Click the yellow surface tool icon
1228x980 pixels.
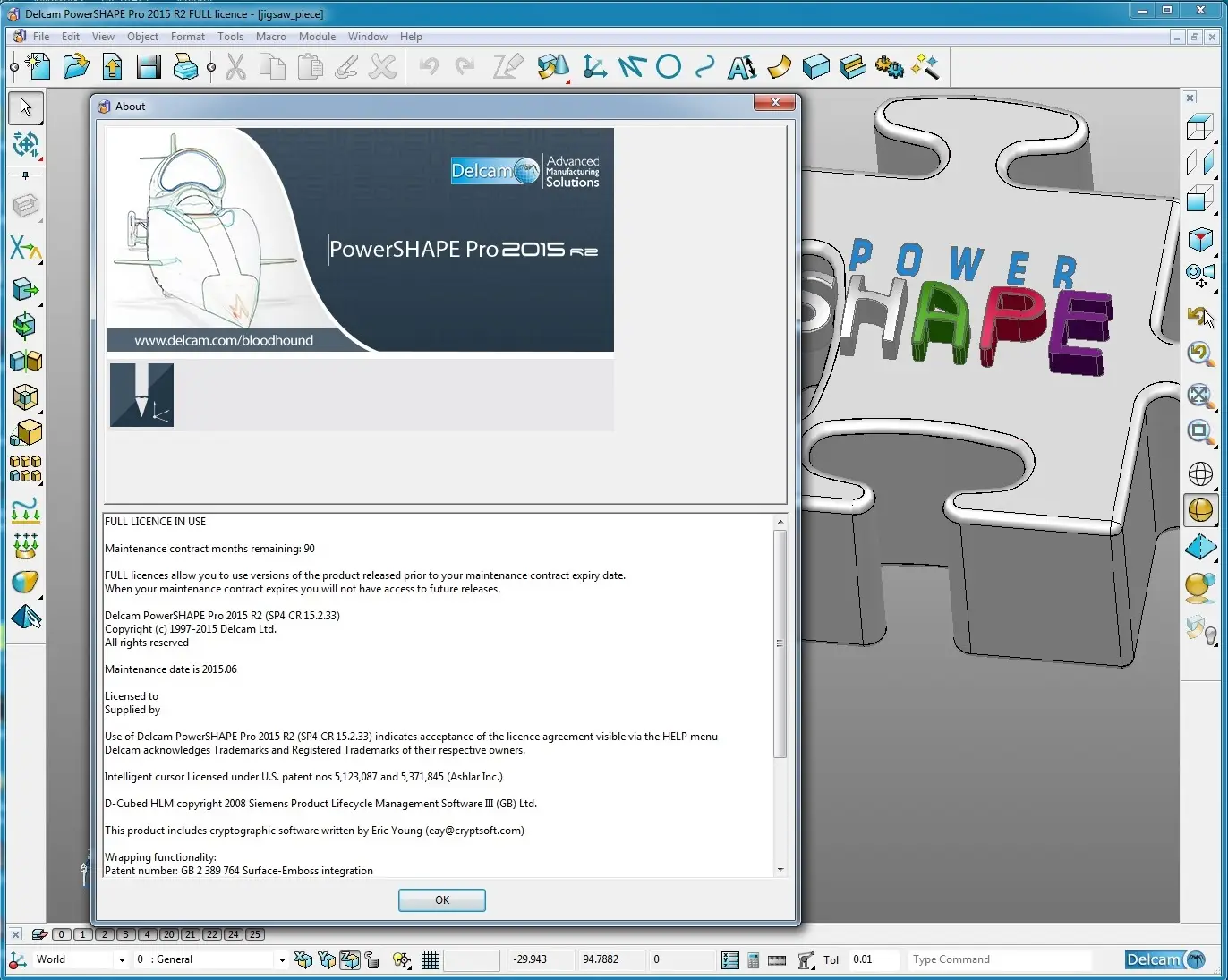(780, 67)
